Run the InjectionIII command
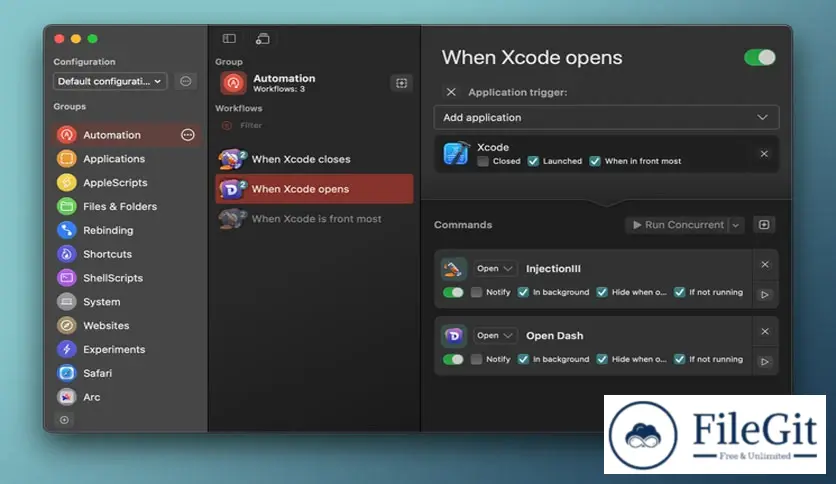The image size is (836, 484). tap(765, 295)
